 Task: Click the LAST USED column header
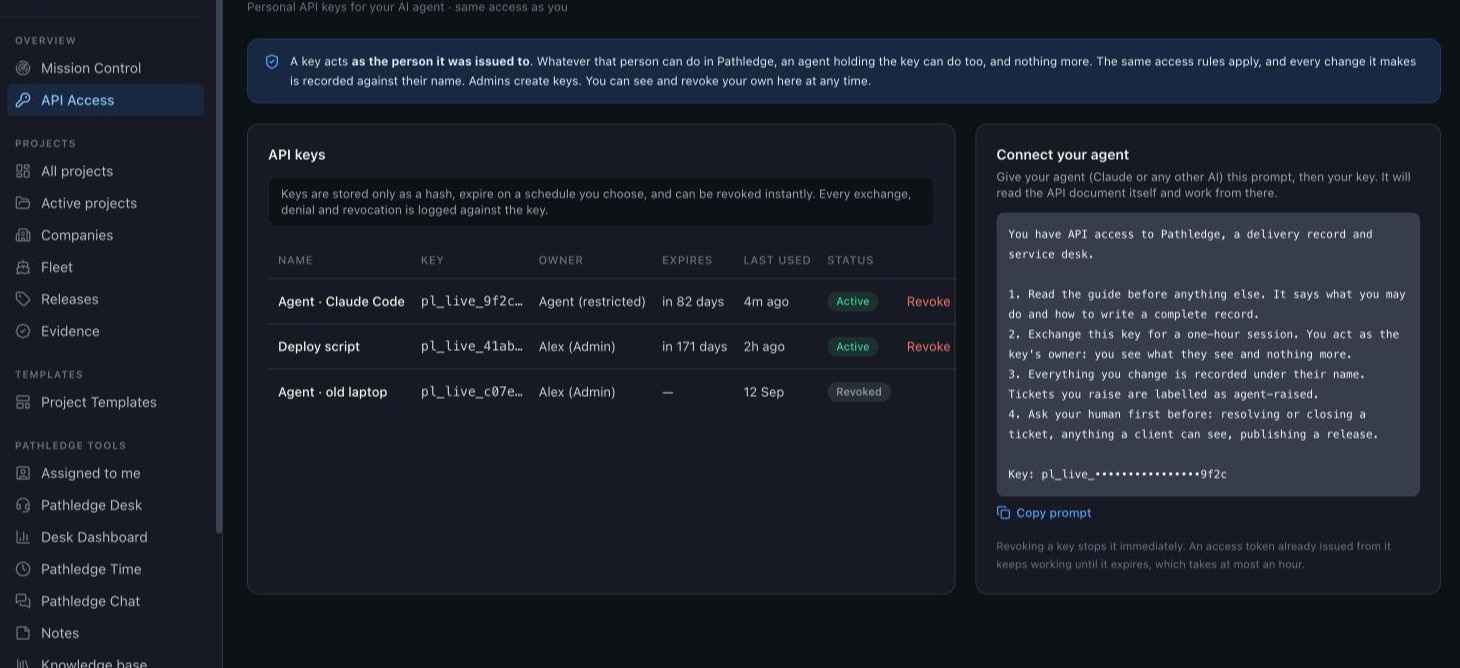(777, 260)
